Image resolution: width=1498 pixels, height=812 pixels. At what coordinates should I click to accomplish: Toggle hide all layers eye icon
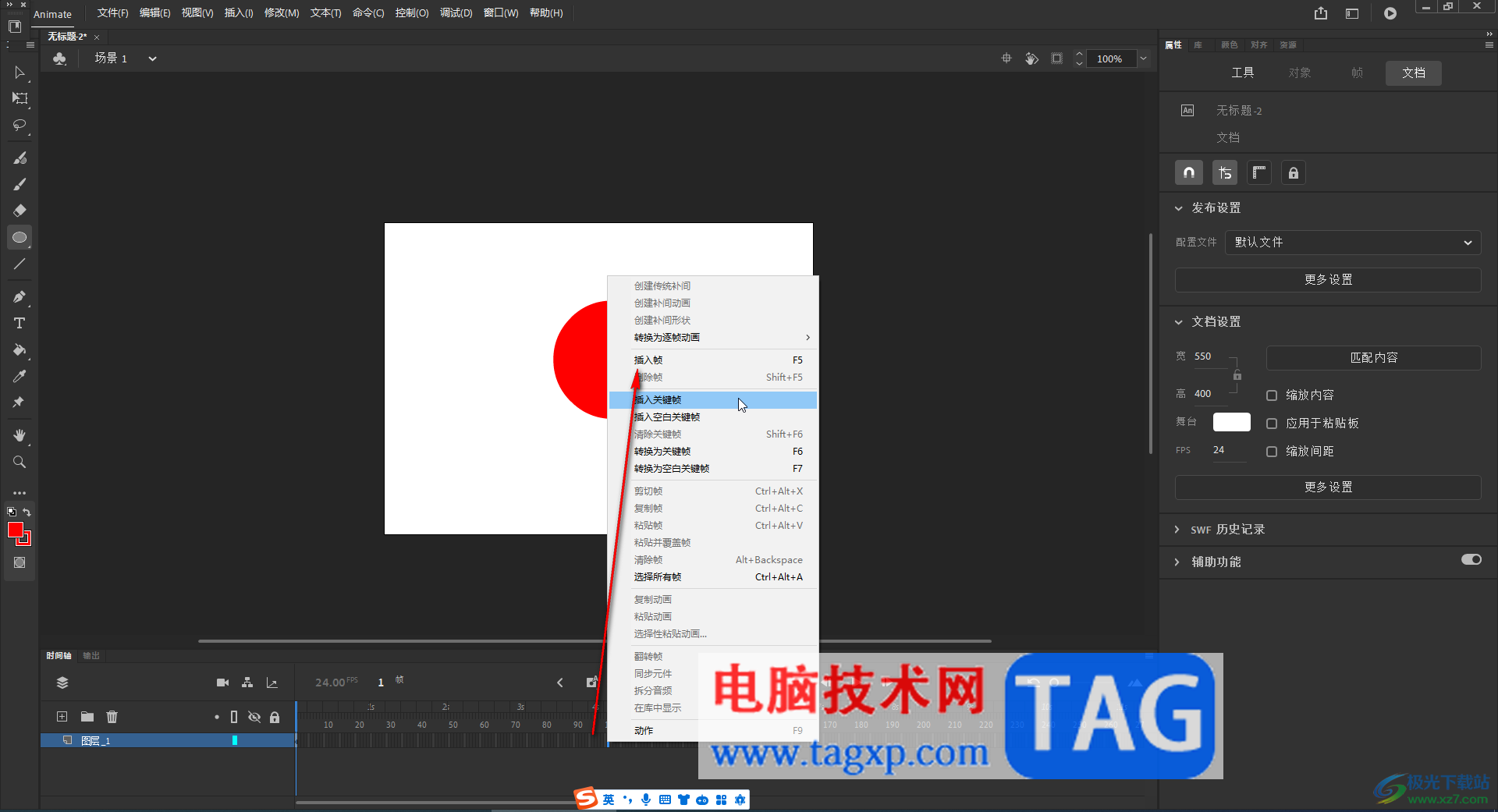coord(254,717)
